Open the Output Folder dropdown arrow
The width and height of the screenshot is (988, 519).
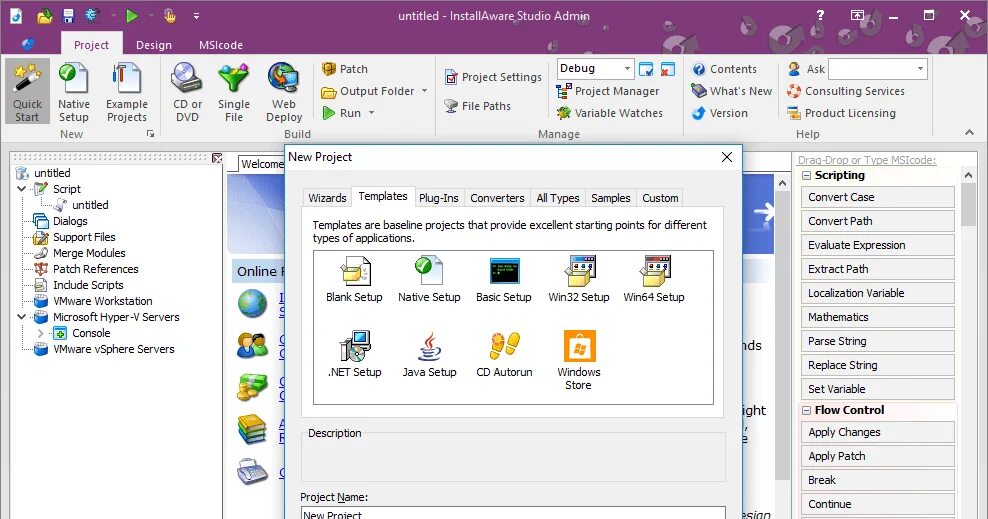(x=424, y=91)
